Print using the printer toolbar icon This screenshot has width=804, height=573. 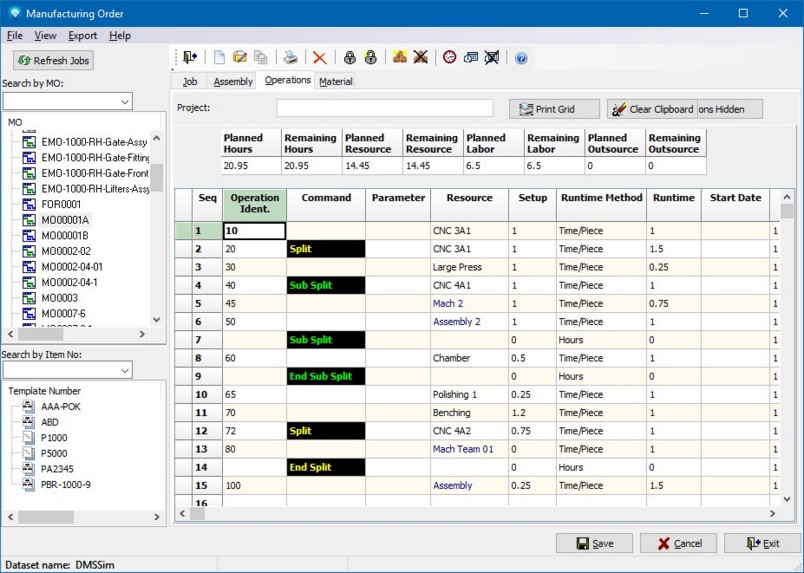tap(290, 58)
